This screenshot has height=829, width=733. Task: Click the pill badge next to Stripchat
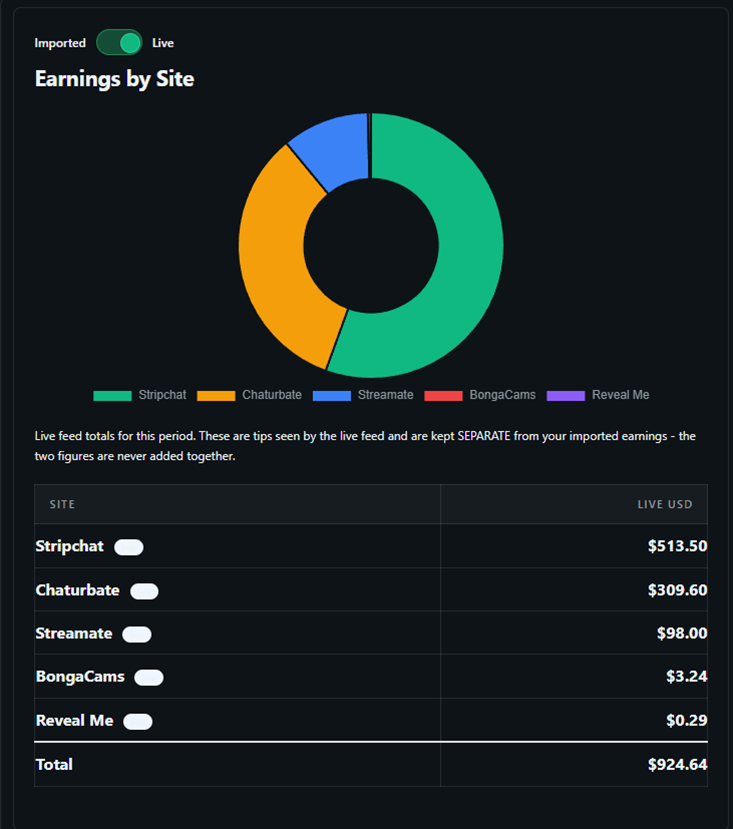(x=129, y=547)
